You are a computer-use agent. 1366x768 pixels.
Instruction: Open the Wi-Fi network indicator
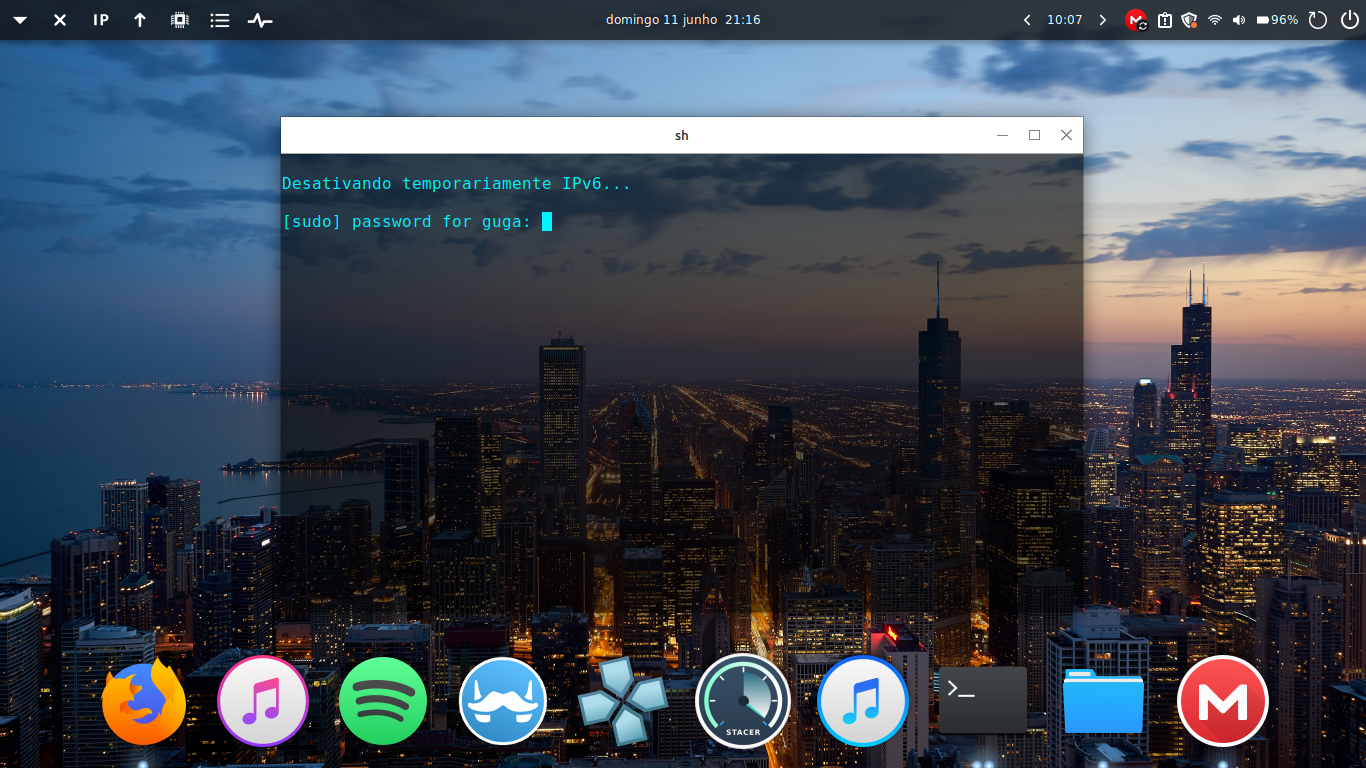[1215, 20]
